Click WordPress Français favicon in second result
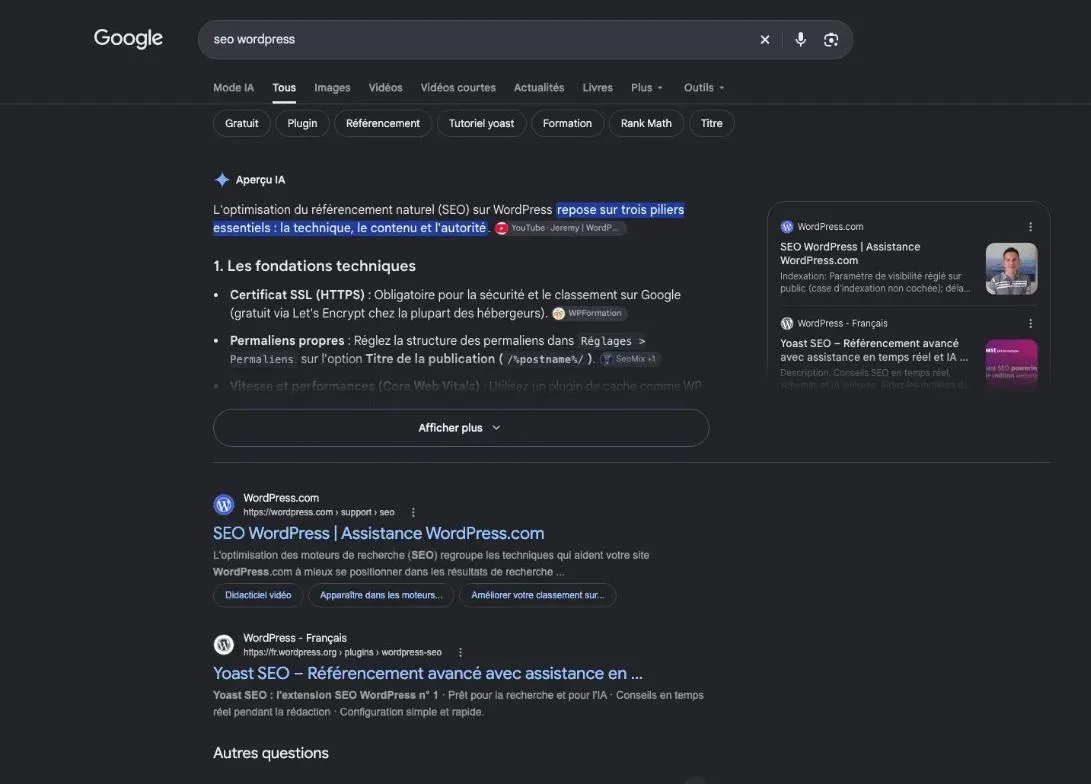 click(224, 645)
